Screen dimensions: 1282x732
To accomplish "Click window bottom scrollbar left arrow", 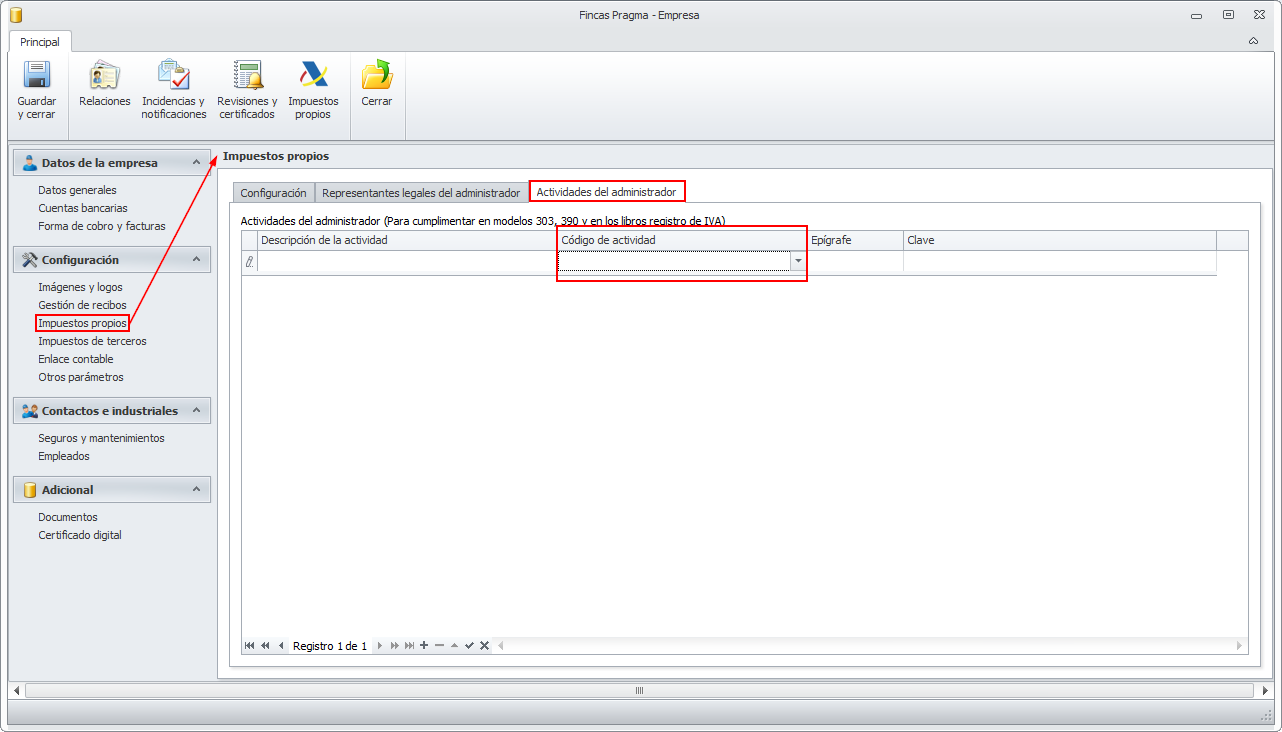I will point(16,690).
